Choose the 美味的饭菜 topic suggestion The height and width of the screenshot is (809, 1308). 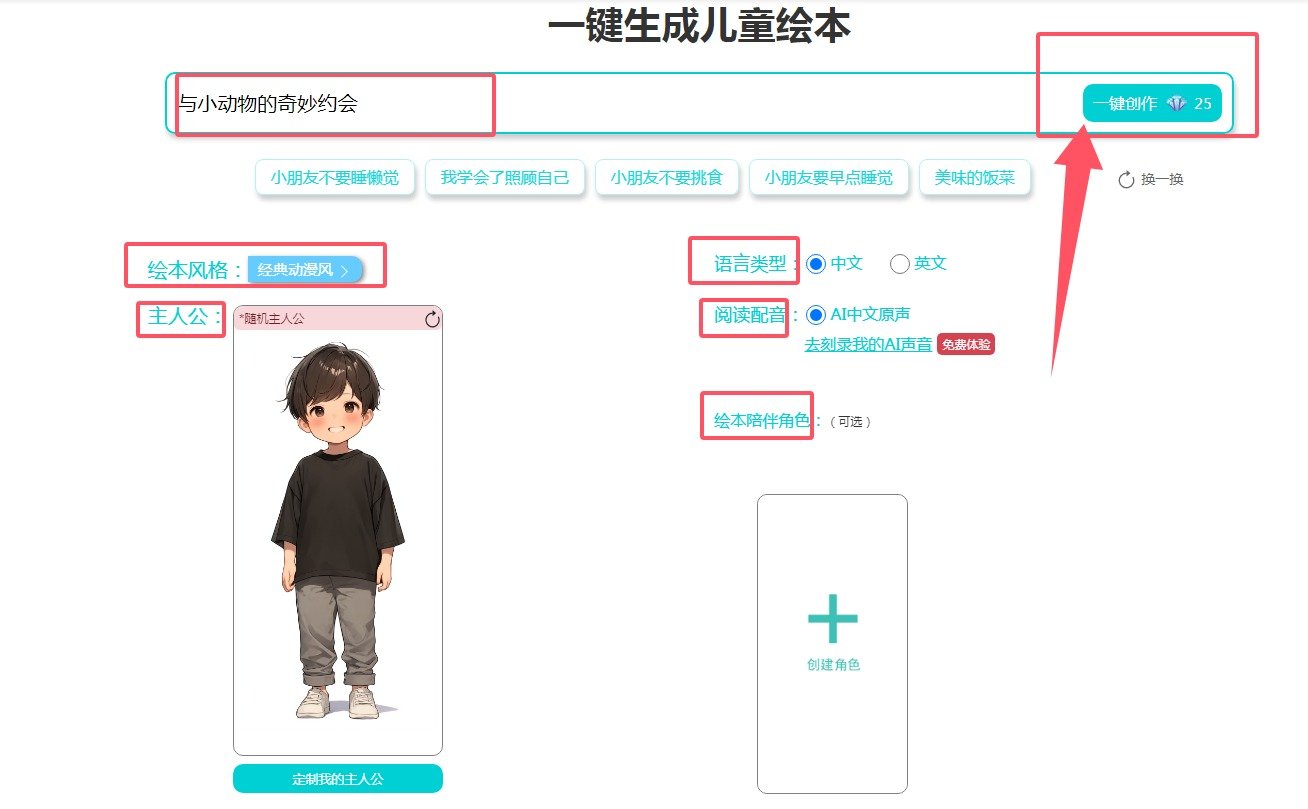(975, 178)
